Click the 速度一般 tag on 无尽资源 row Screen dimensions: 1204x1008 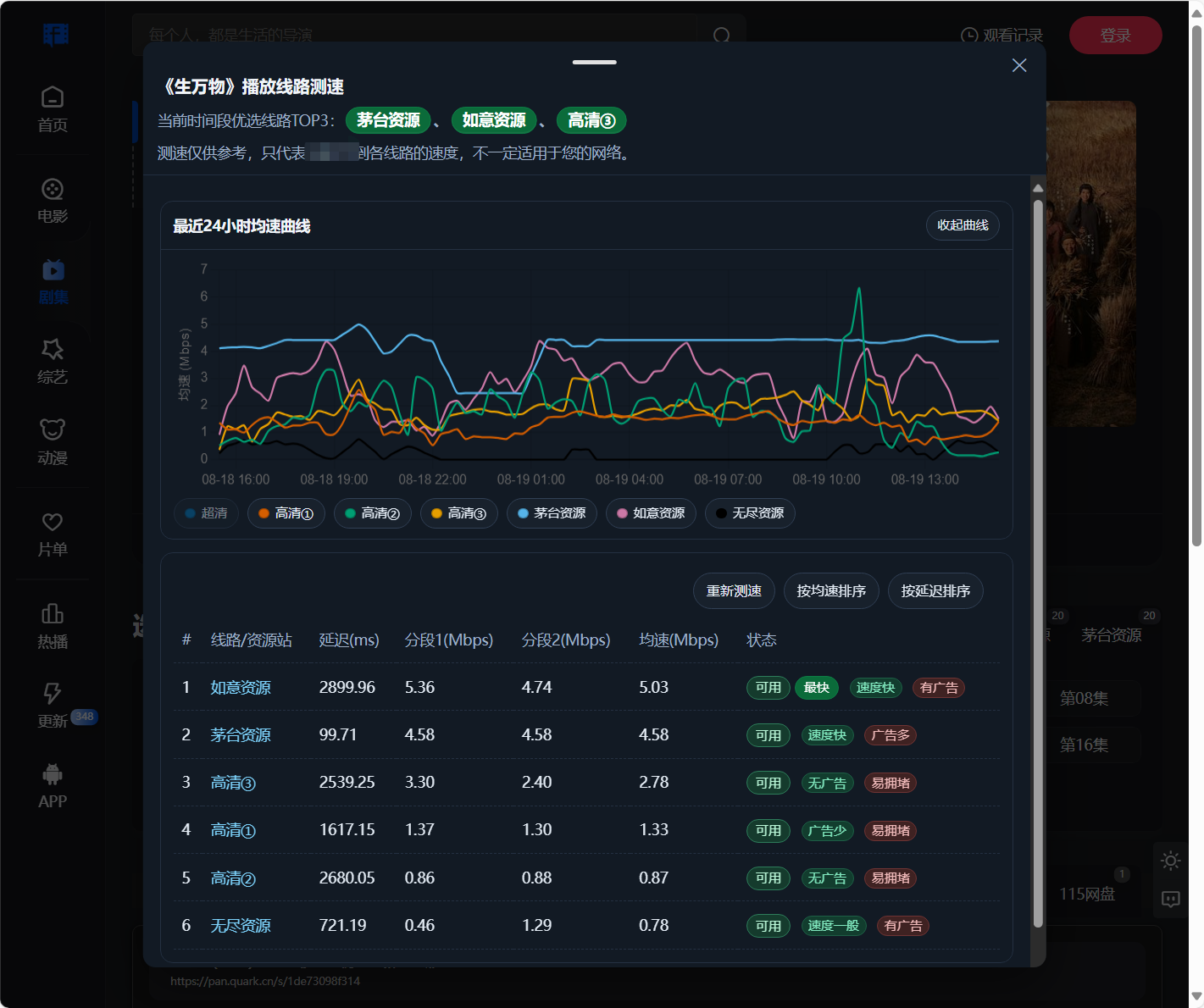[834, 926]
